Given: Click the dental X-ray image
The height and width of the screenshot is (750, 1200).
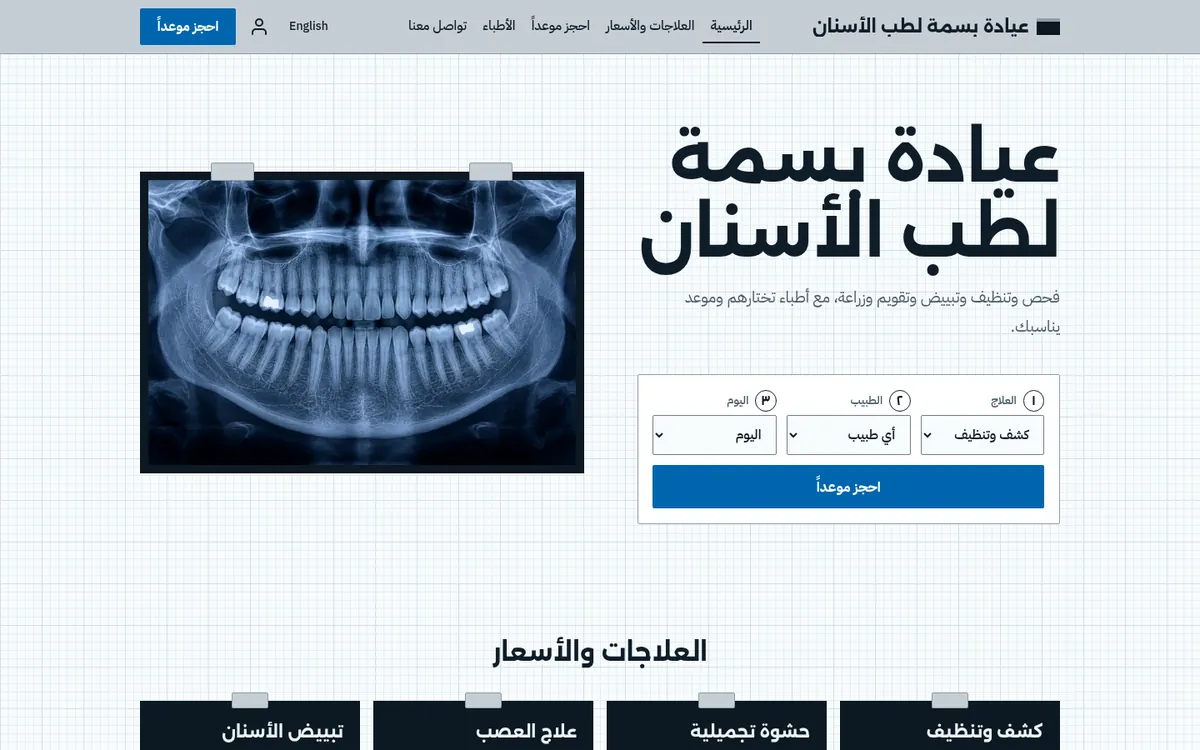Looking at the screenshot, I should (362, 322).
